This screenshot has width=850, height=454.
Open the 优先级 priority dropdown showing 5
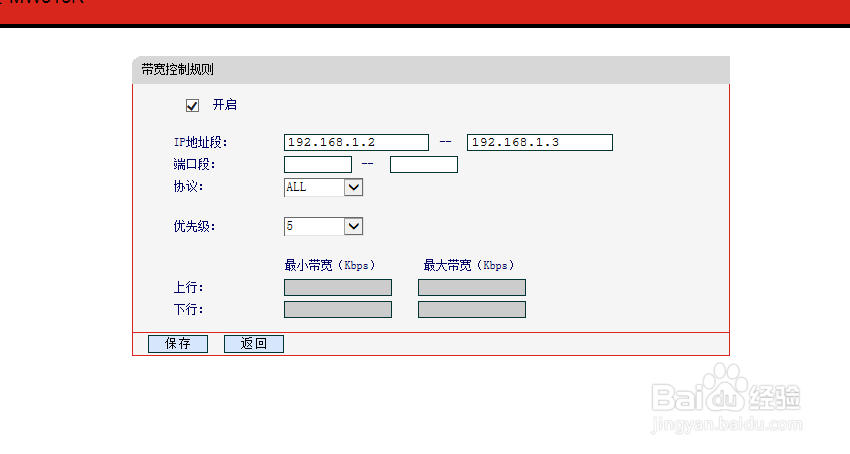point(324,226)
